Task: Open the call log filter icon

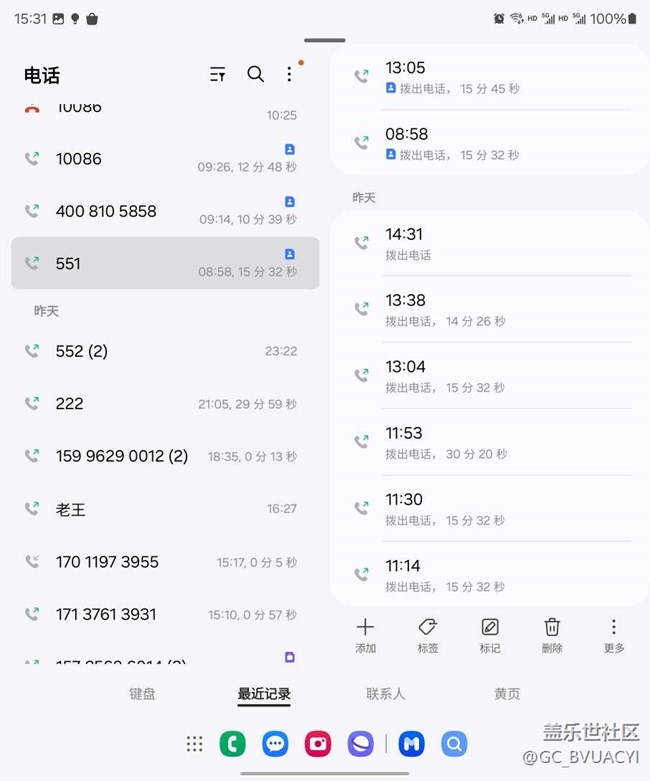Action: click(217, 74)
